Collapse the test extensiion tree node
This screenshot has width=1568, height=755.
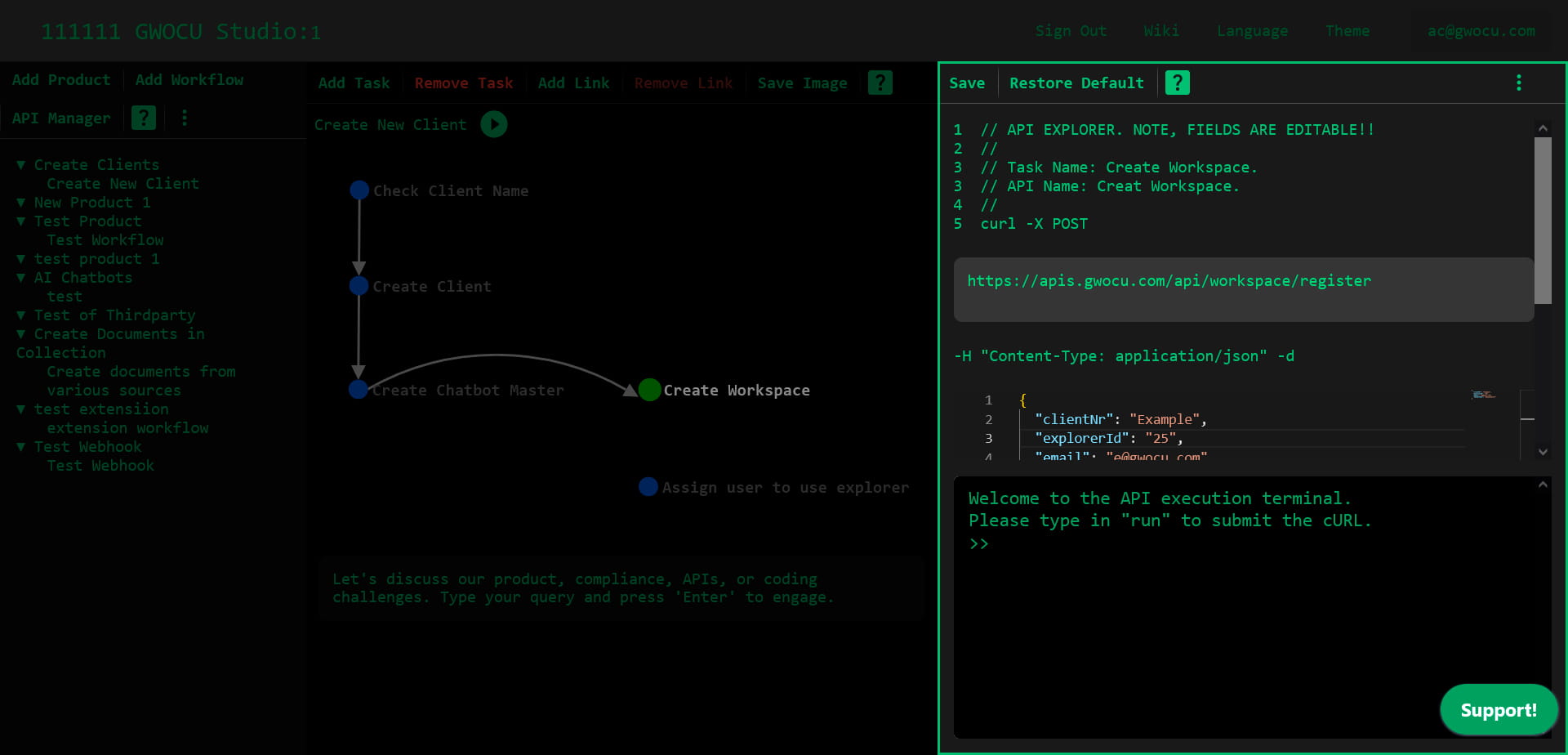click(x=21, y=409)
